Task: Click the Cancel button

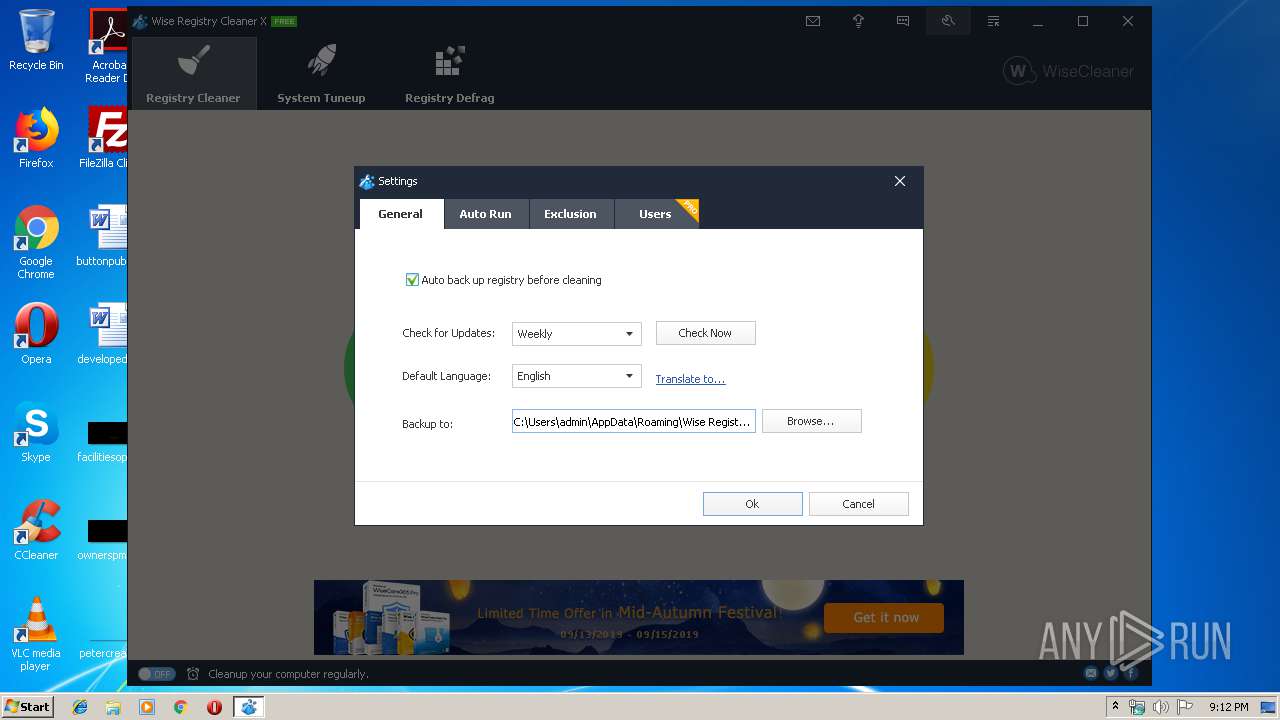Action: [859, 504]
